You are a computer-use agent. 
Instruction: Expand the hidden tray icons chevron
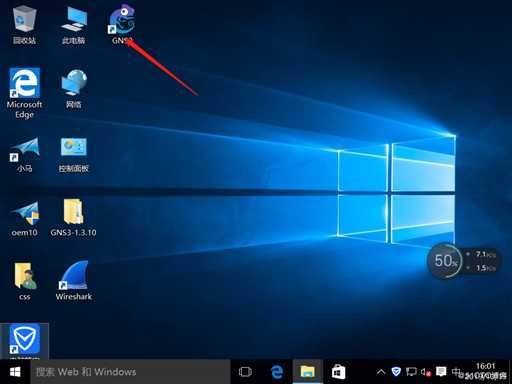(381, 372)
